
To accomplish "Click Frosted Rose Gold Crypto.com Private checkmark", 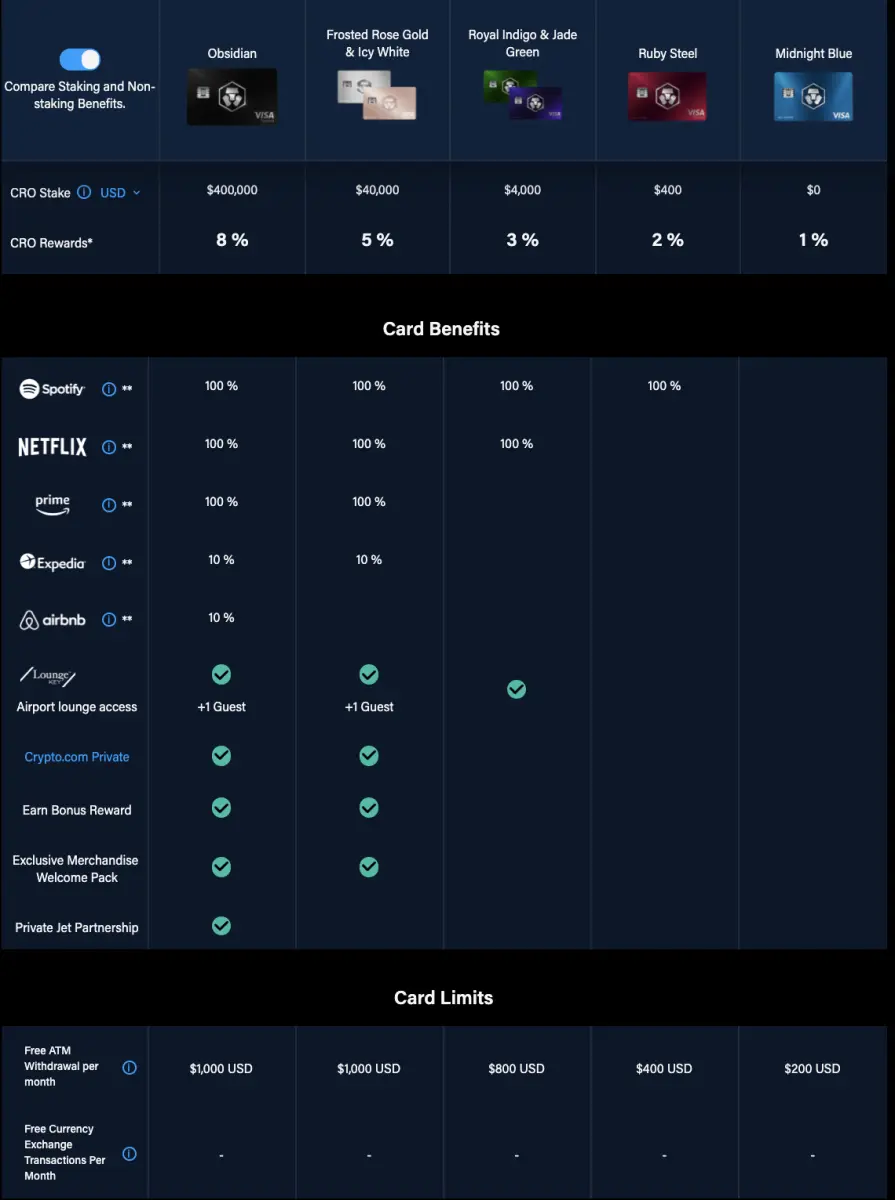I will pyautogui.click(x=369, y=756).
